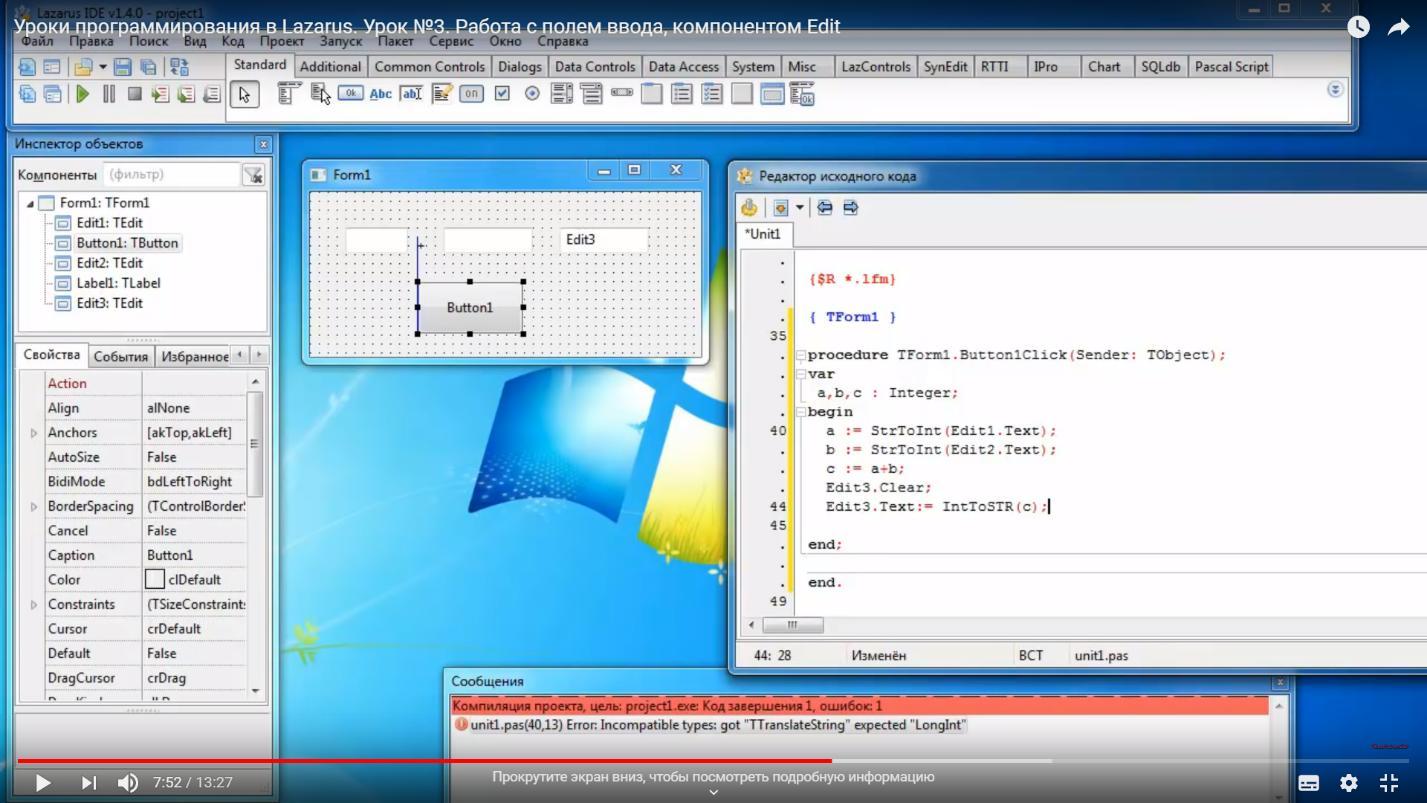Skip to the next video
The height and width of the screenshot is (803, 1427).
click(x=88, y=783)
